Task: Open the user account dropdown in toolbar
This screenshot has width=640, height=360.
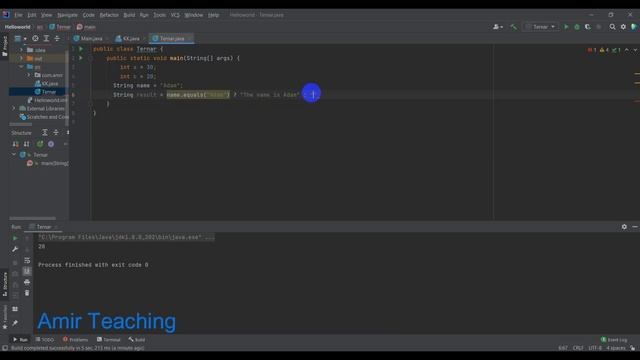Action: 498,27
